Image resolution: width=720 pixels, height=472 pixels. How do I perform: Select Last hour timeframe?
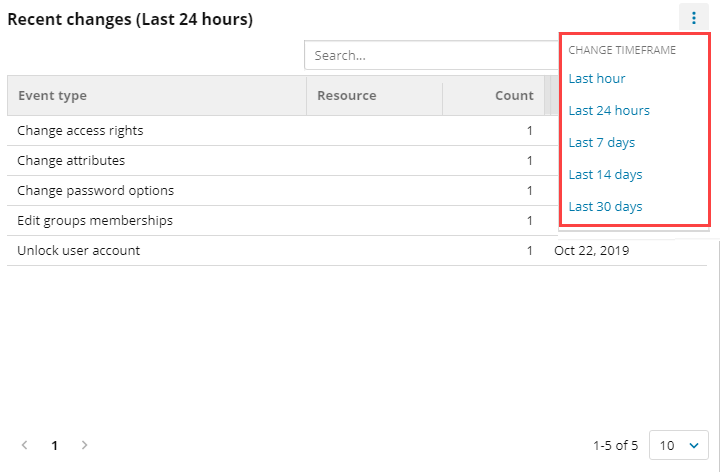pos(597,78)
